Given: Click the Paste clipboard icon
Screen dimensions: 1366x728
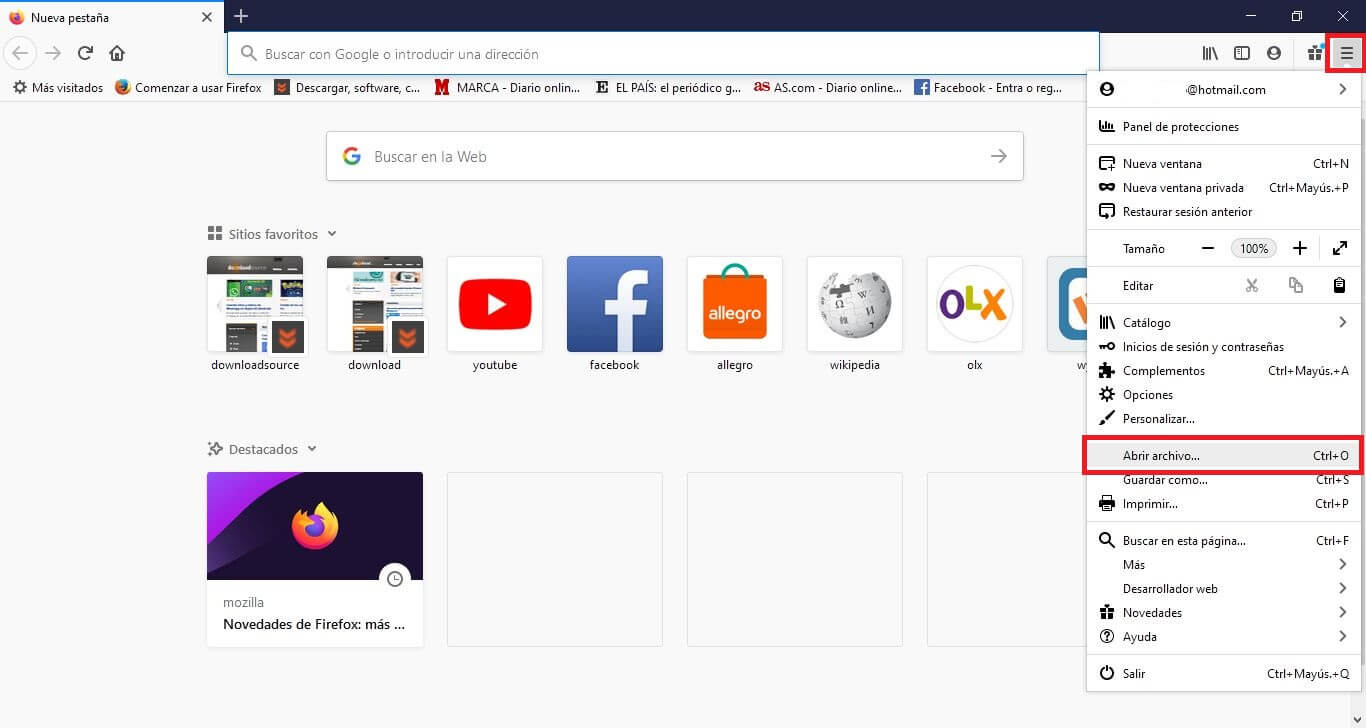Looking at the screenshot, I should point(1340,285).
